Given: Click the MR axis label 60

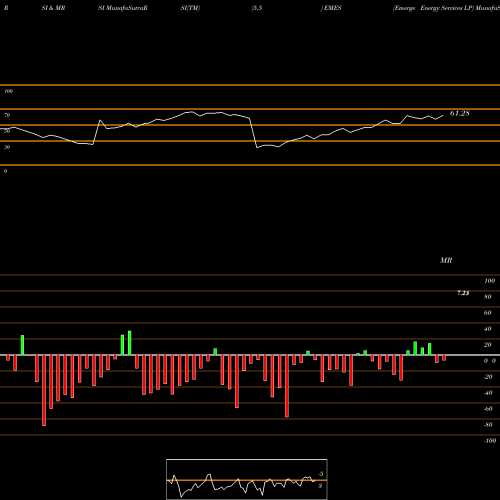Looking at the screenshot, I should click(x=488, y=313).
